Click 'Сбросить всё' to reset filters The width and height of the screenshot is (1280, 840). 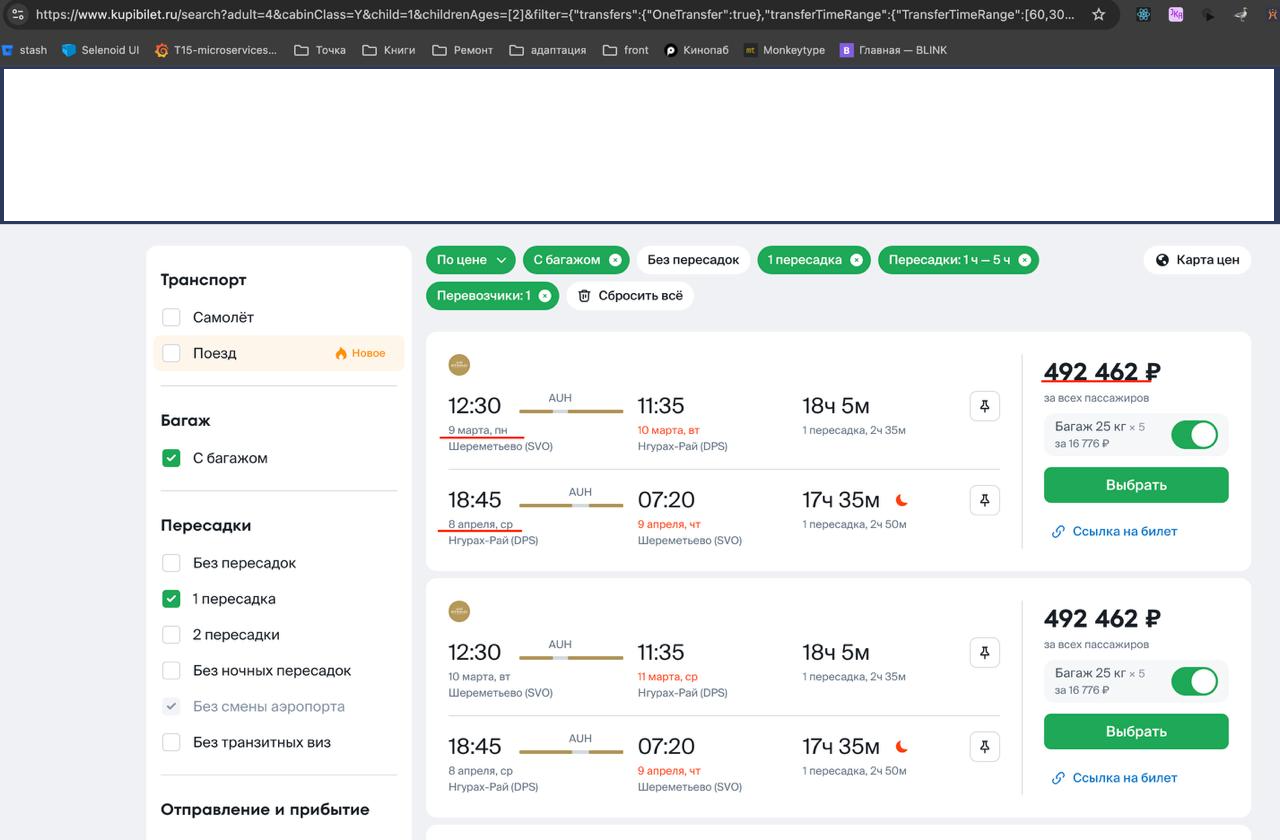[630, 296]
